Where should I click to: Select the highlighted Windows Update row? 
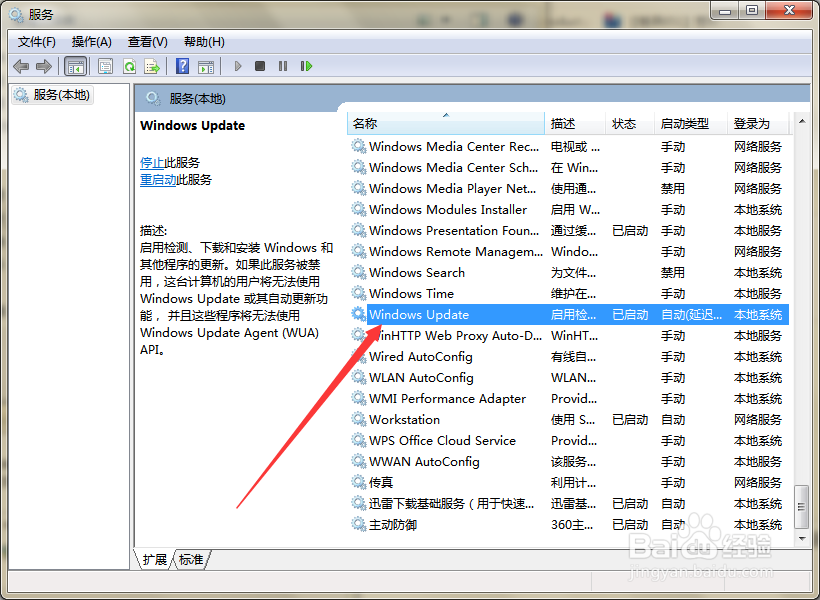coord(568,314)
